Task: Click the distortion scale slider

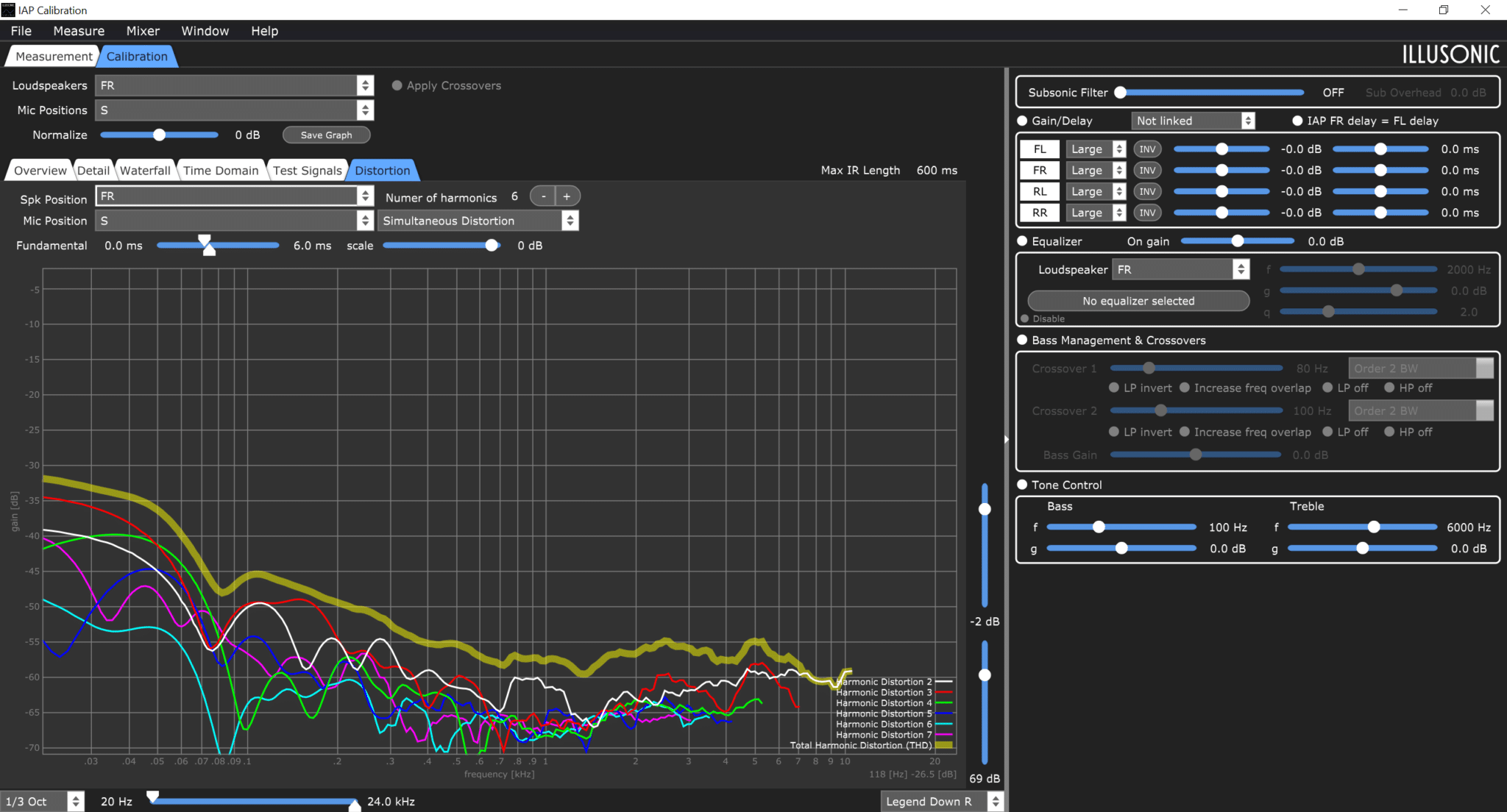Action: click(442, 246)
